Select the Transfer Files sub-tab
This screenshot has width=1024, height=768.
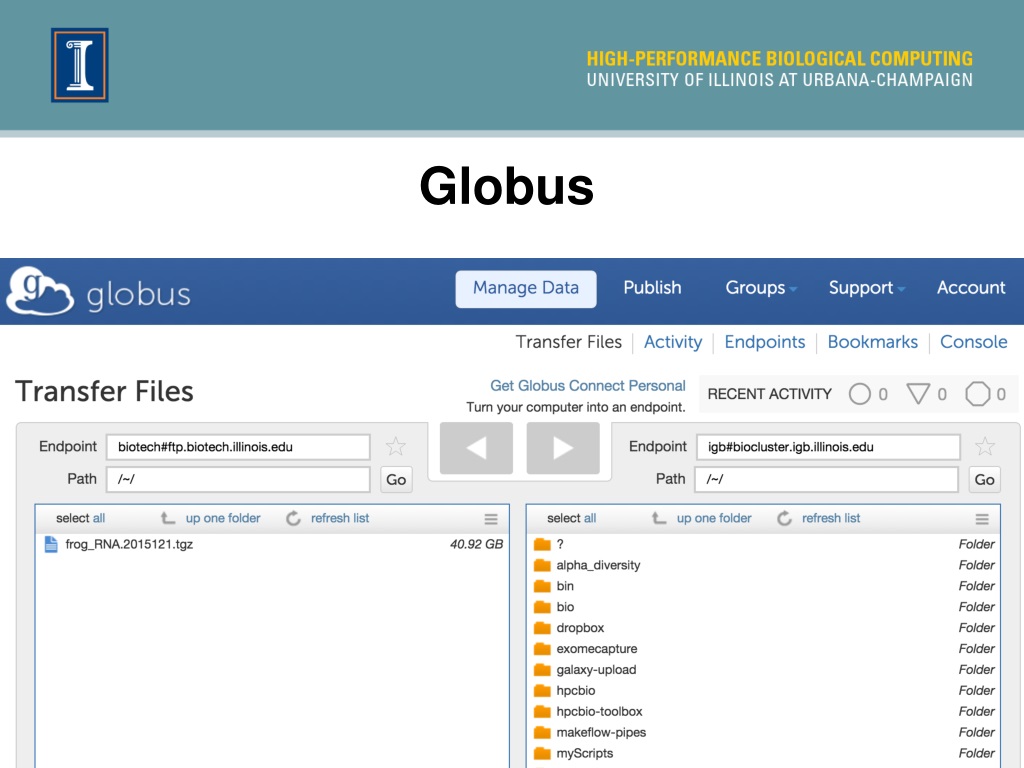click(x=568, y=342)
